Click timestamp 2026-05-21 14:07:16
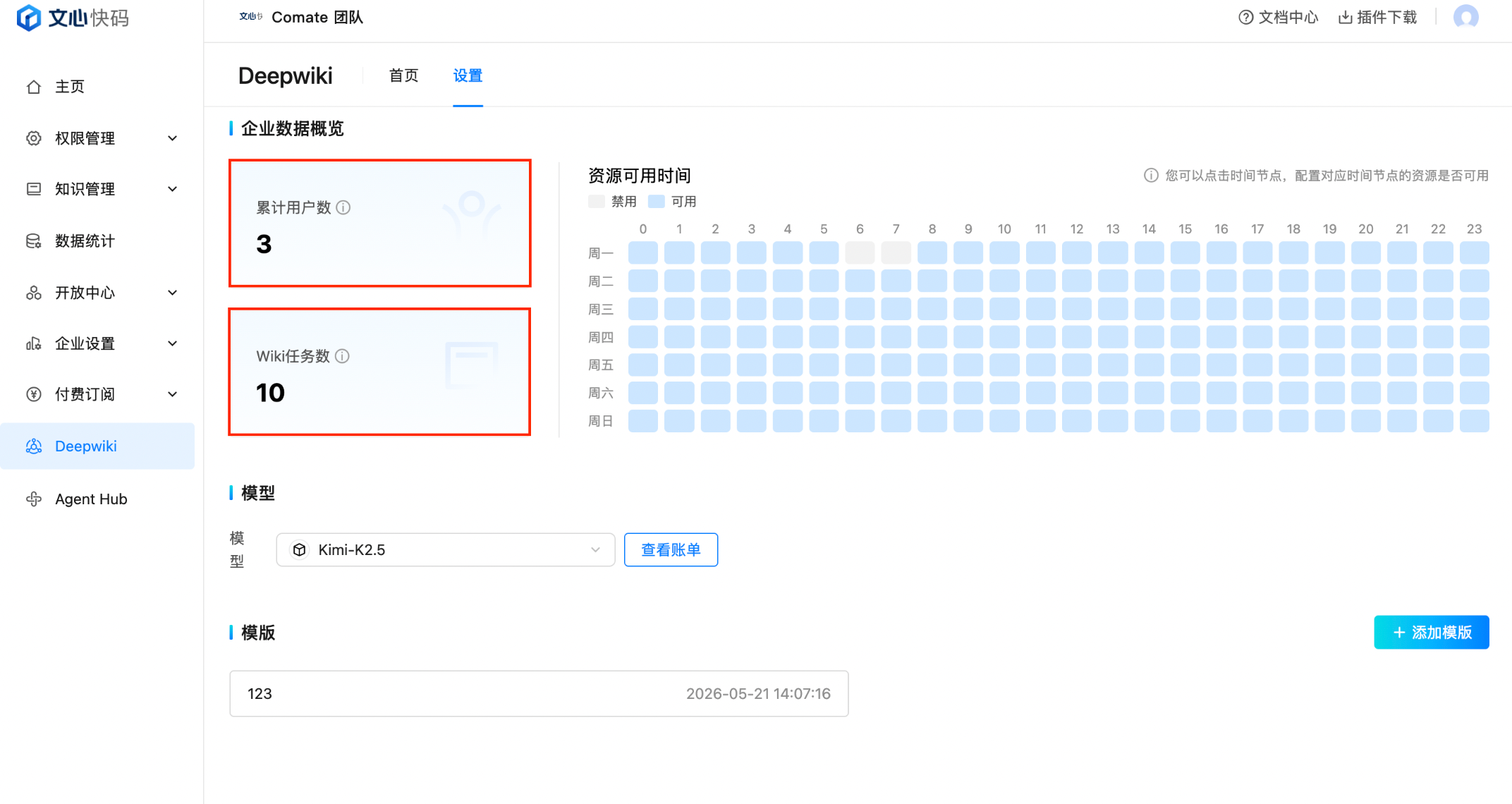This screenshot has height=804, width=1512. coord(759,694)
